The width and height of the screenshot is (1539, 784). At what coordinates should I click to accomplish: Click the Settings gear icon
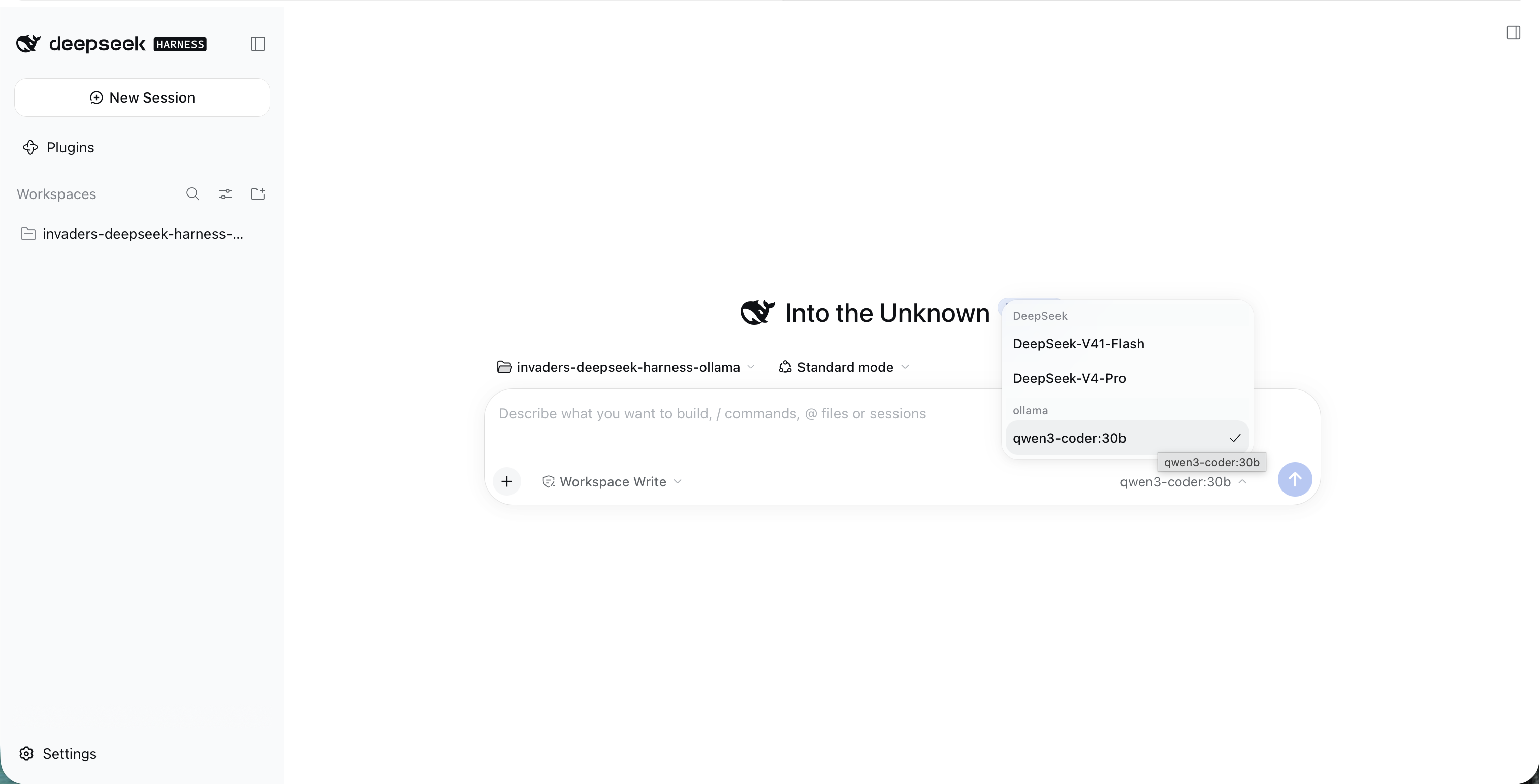pos(26,754)
